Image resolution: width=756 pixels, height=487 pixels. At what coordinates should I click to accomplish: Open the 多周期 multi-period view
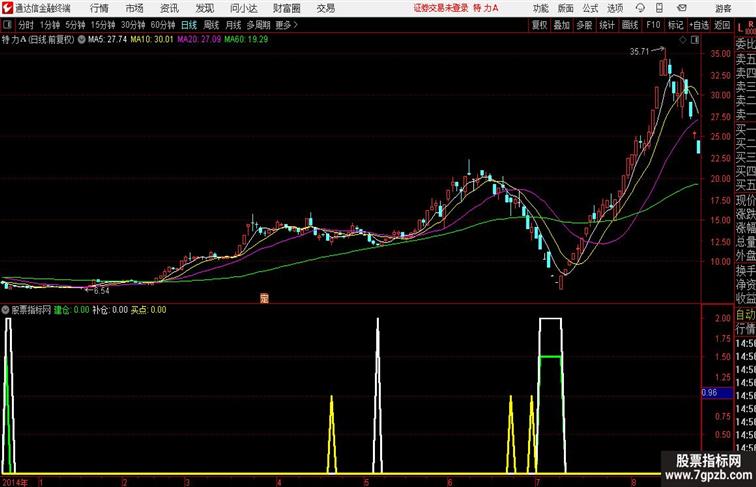coord(258,25)
